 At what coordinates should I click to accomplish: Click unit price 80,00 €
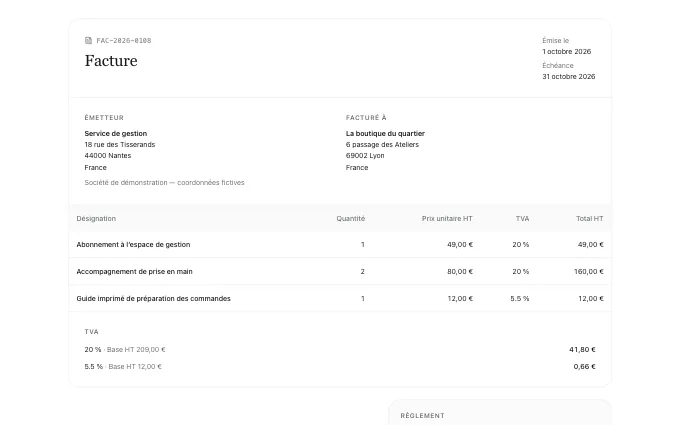click(x=460, y=271)
